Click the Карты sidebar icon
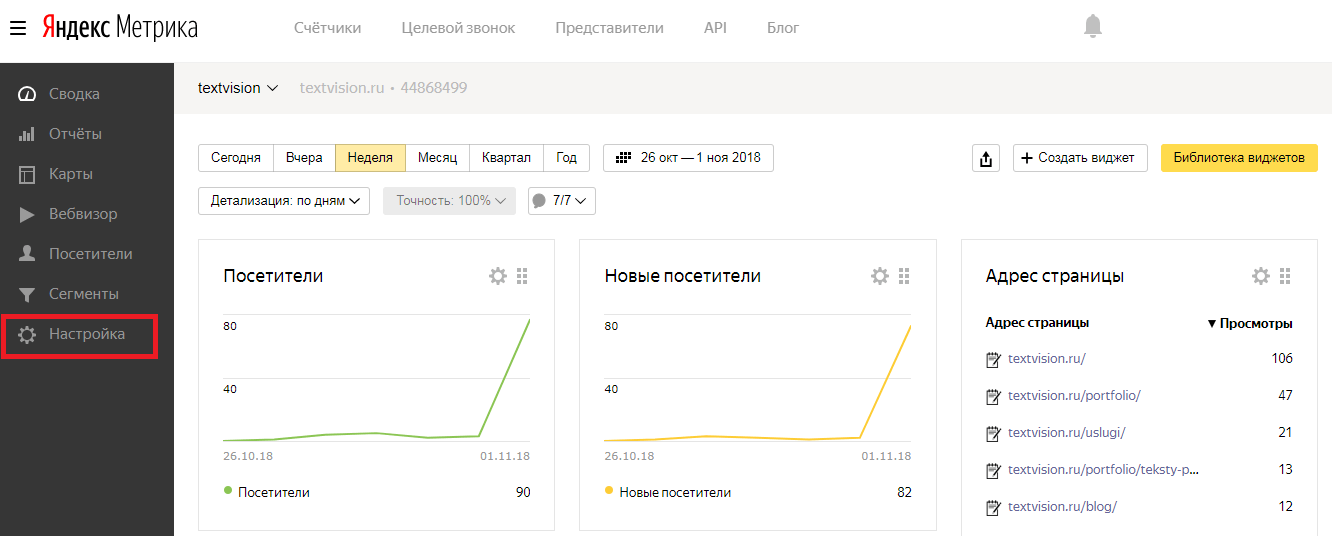 28,174
